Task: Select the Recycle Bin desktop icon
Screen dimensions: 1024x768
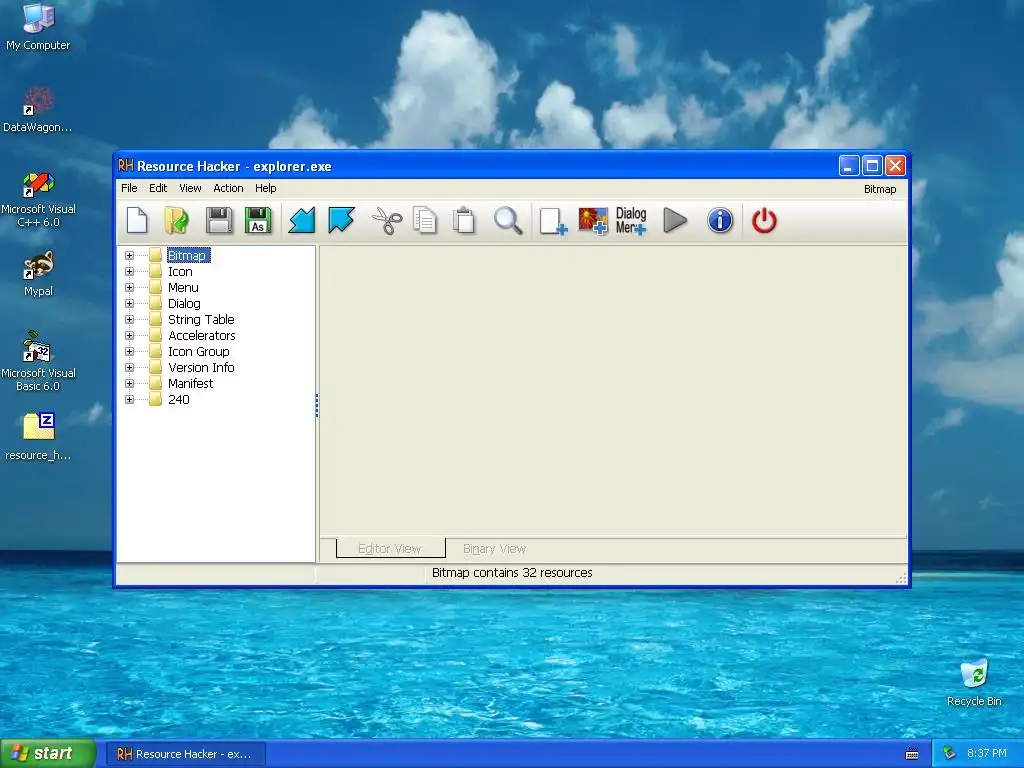Action: (974, 682)
